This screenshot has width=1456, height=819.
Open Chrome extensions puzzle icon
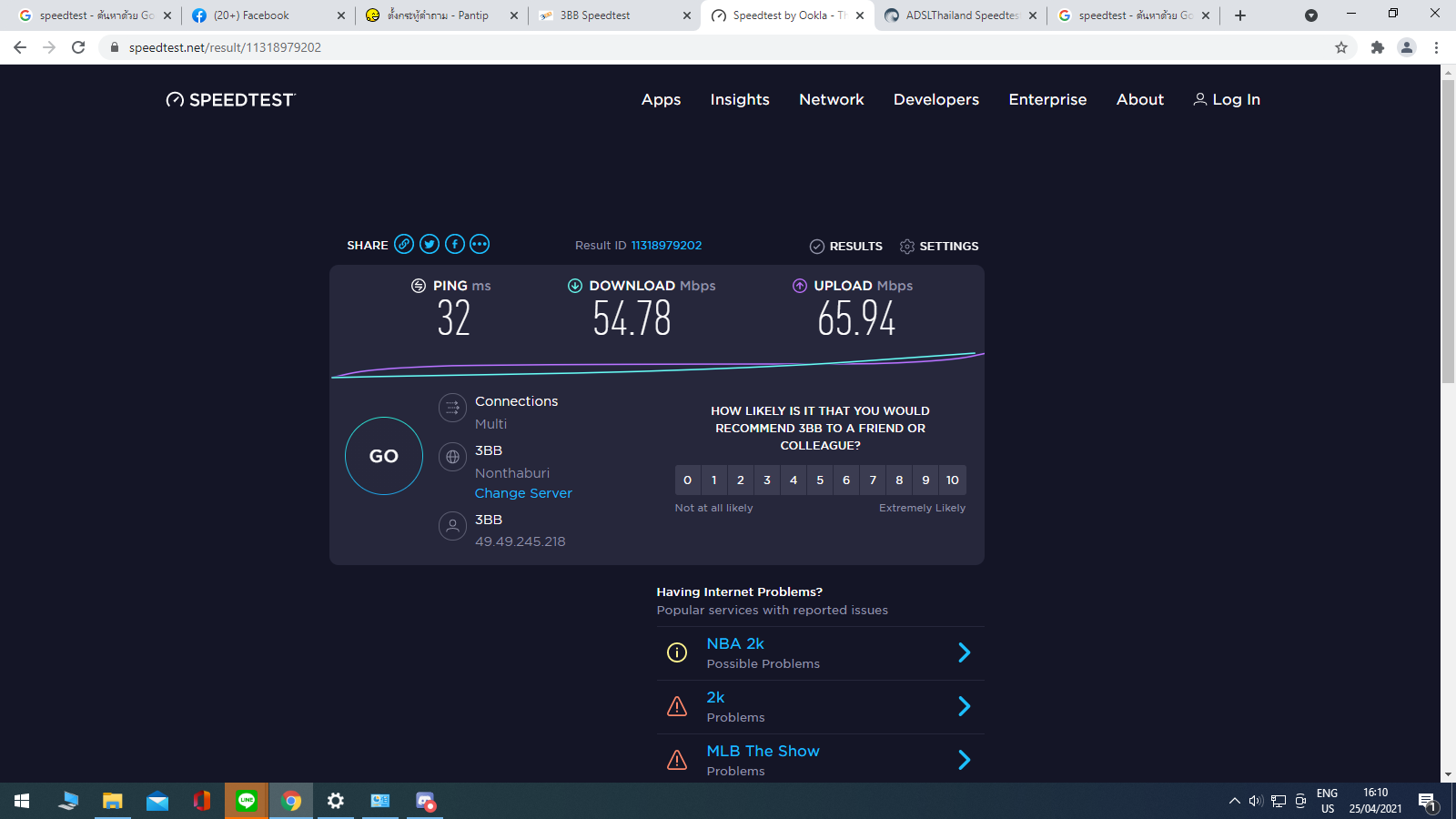(x=1378, y=47)
